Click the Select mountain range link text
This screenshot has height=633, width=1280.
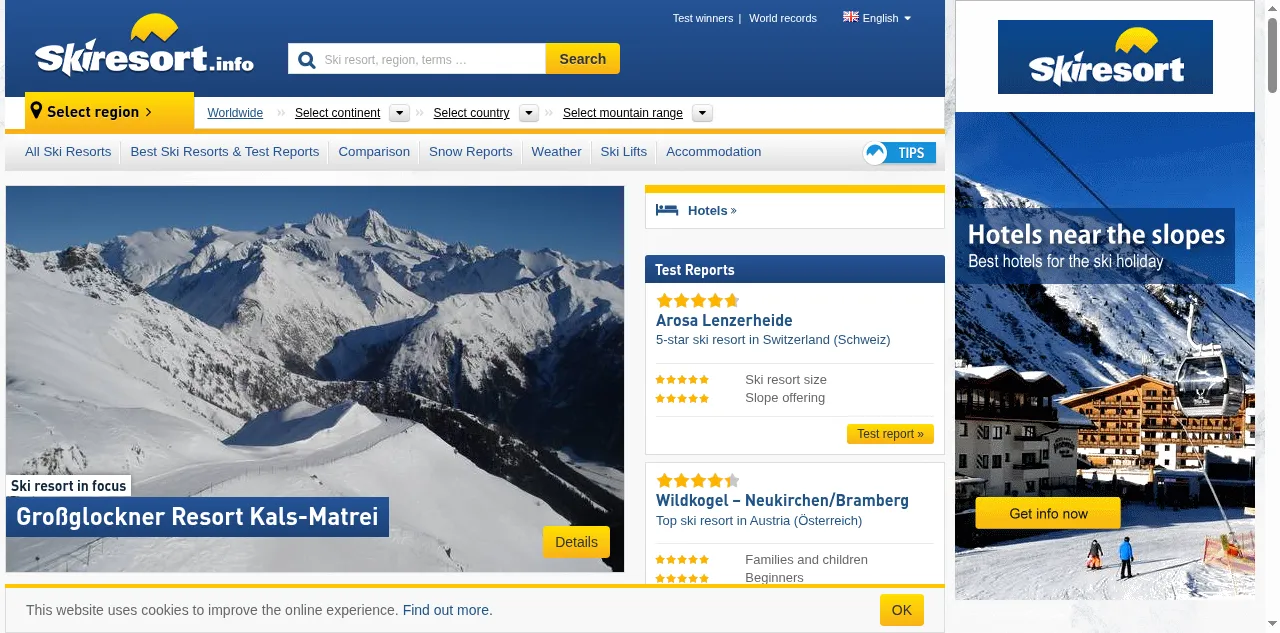pyautogui.click(x=623, y=113)
